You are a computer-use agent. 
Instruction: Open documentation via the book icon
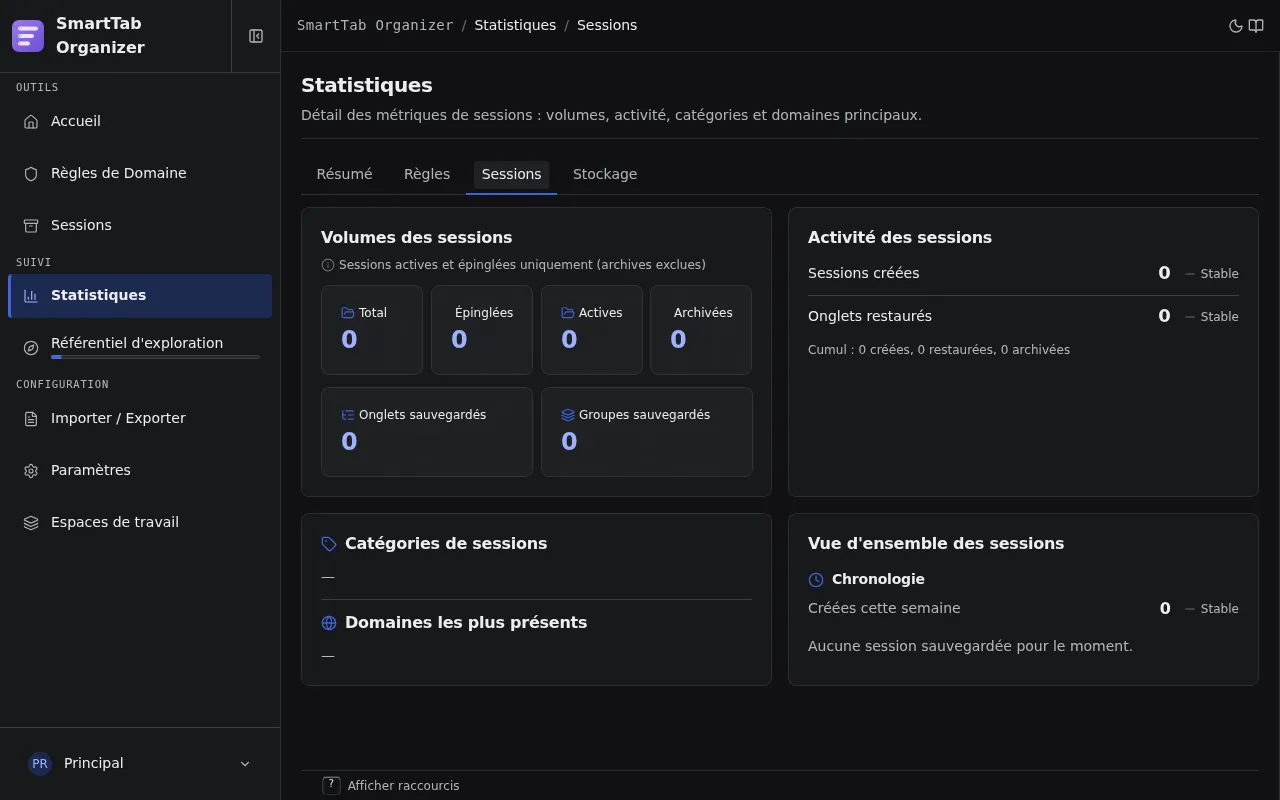(x=1256, y=26)
